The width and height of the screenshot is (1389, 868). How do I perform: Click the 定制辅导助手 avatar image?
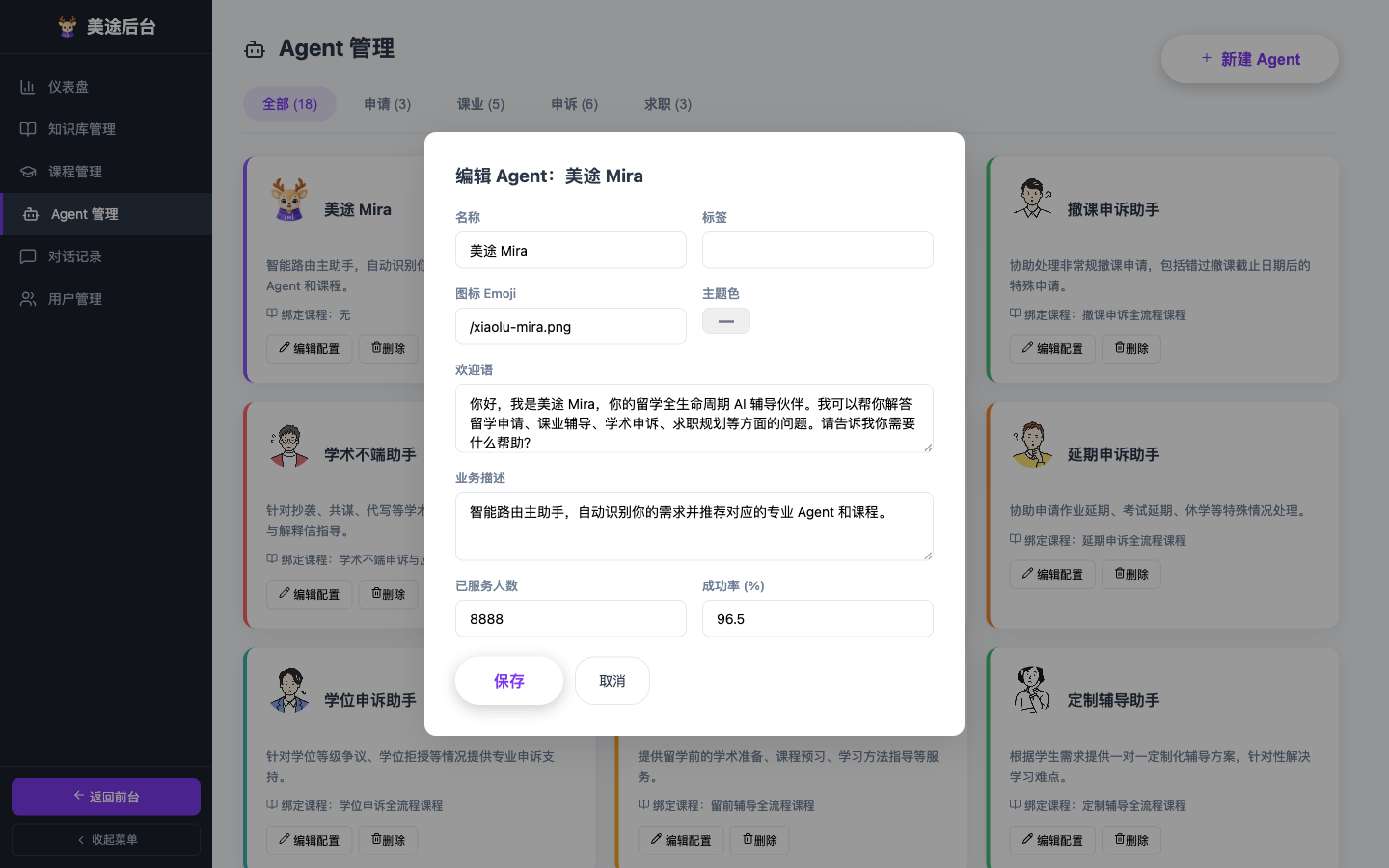(x=1032, y=691)
